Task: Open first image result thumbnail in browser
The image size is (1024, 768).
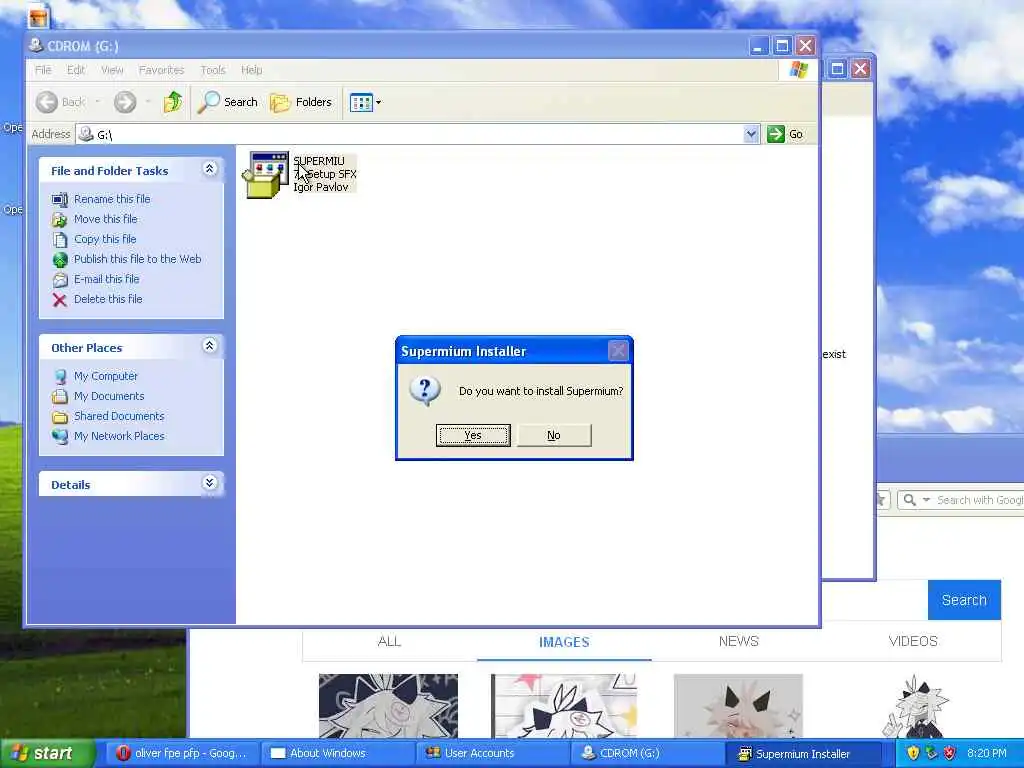Action: click(389, 706)
